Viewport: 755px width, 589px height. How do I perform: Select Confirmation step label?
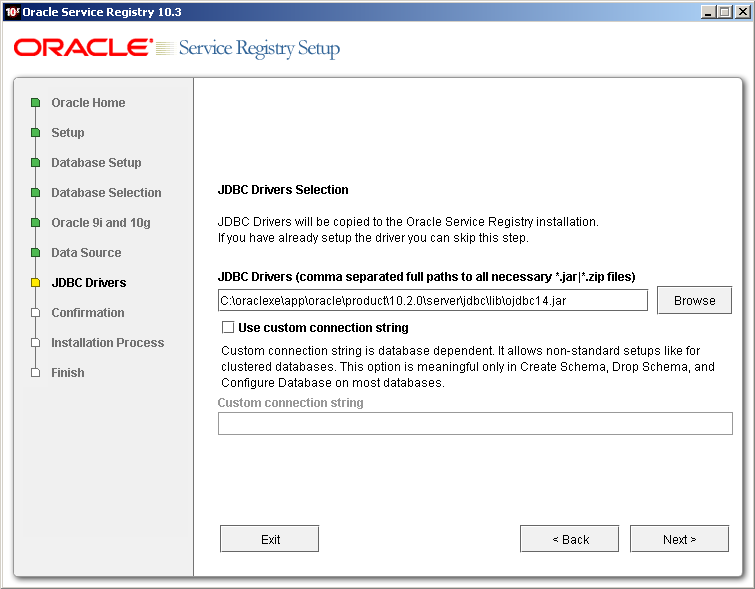click(88, 313)
